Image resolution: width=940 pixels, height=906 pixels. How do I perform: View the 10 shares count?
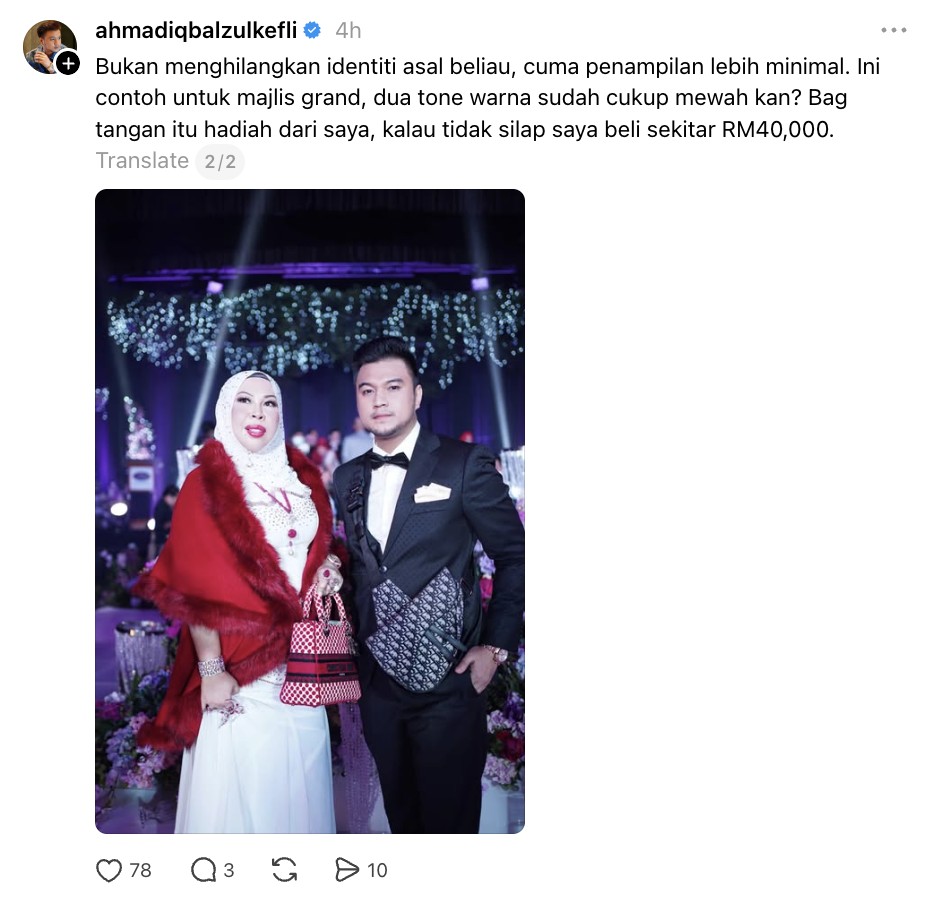[x=377, y=870]
